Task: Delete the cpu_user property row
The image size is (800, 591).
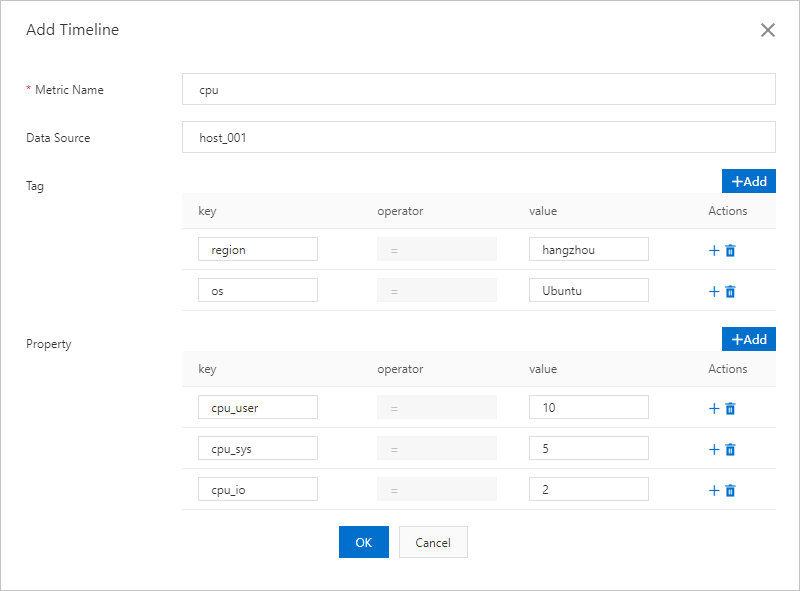Action: pyautogui.click(x=730, y=408)
